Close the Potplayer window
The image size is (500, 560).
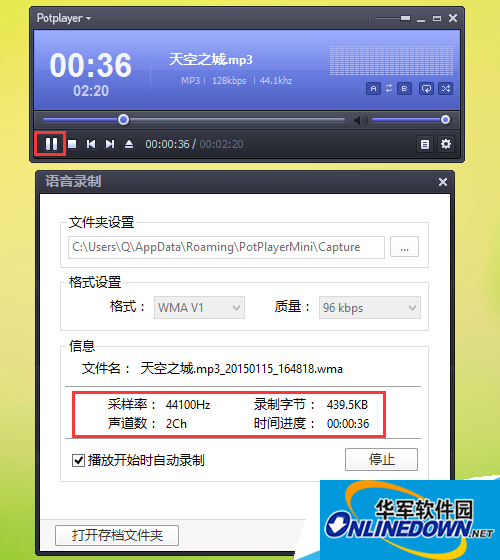[x=453, y=18]
